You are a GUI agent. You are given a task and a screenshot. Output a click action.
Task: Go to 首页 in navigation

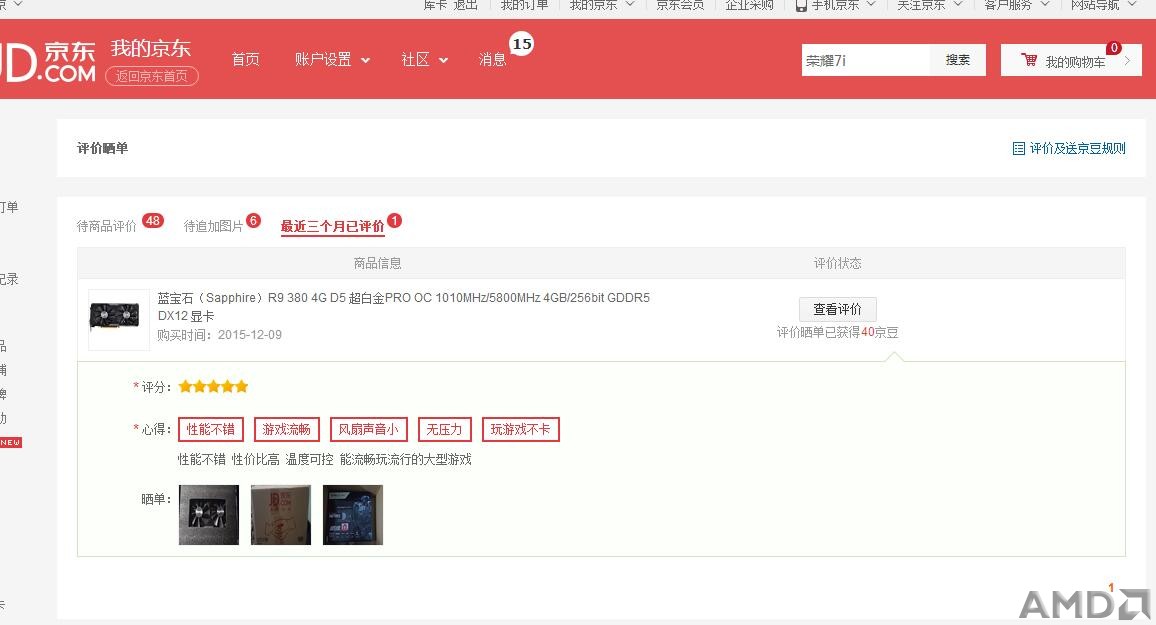[246, 60]
